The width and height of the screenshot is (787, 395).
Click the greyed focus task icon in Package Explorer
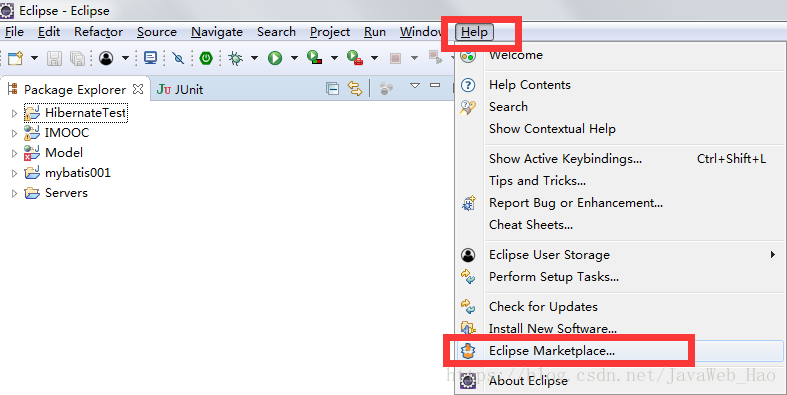click(386, 89)
